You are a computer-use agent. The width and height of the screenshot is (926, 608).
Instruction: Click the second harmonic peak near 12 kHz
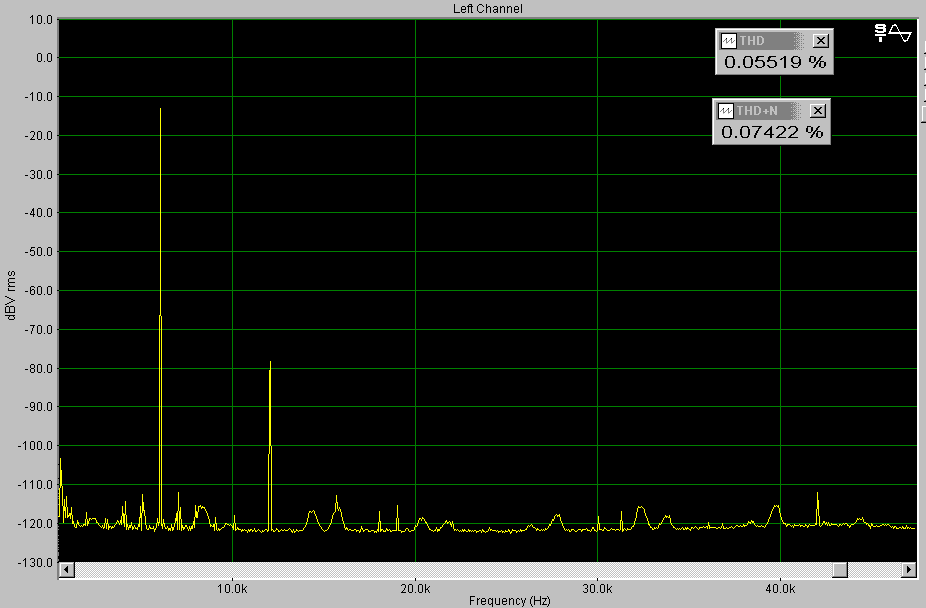pyautogui.click(x=270, y=446)
